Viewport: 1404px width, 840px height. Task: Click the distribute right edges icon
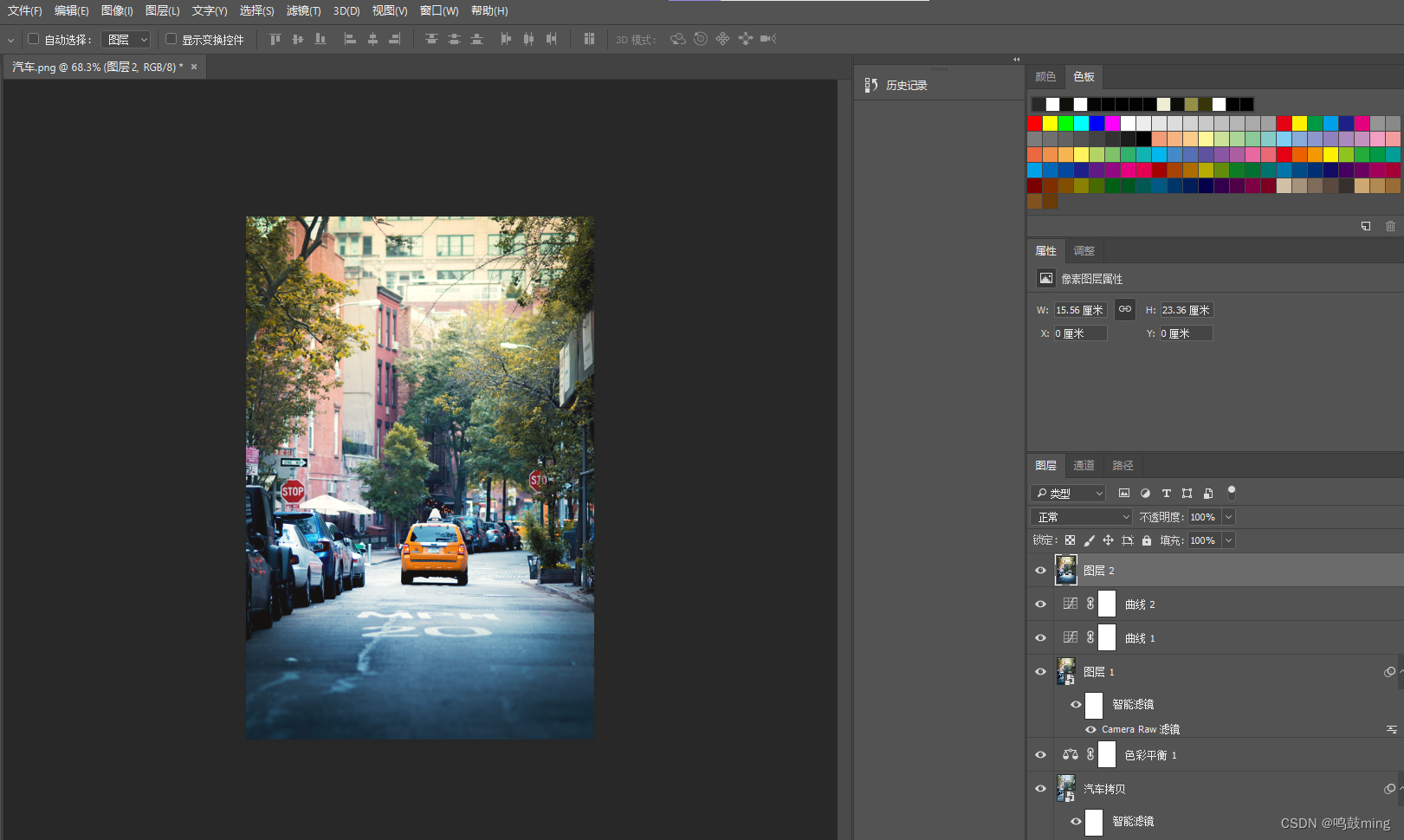click(551, 39)
